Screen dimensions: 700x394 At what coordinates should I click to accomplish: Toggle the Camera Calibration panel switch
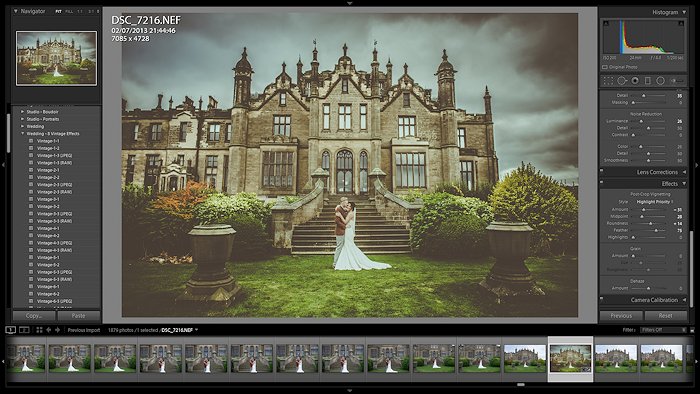pos(602,299)
